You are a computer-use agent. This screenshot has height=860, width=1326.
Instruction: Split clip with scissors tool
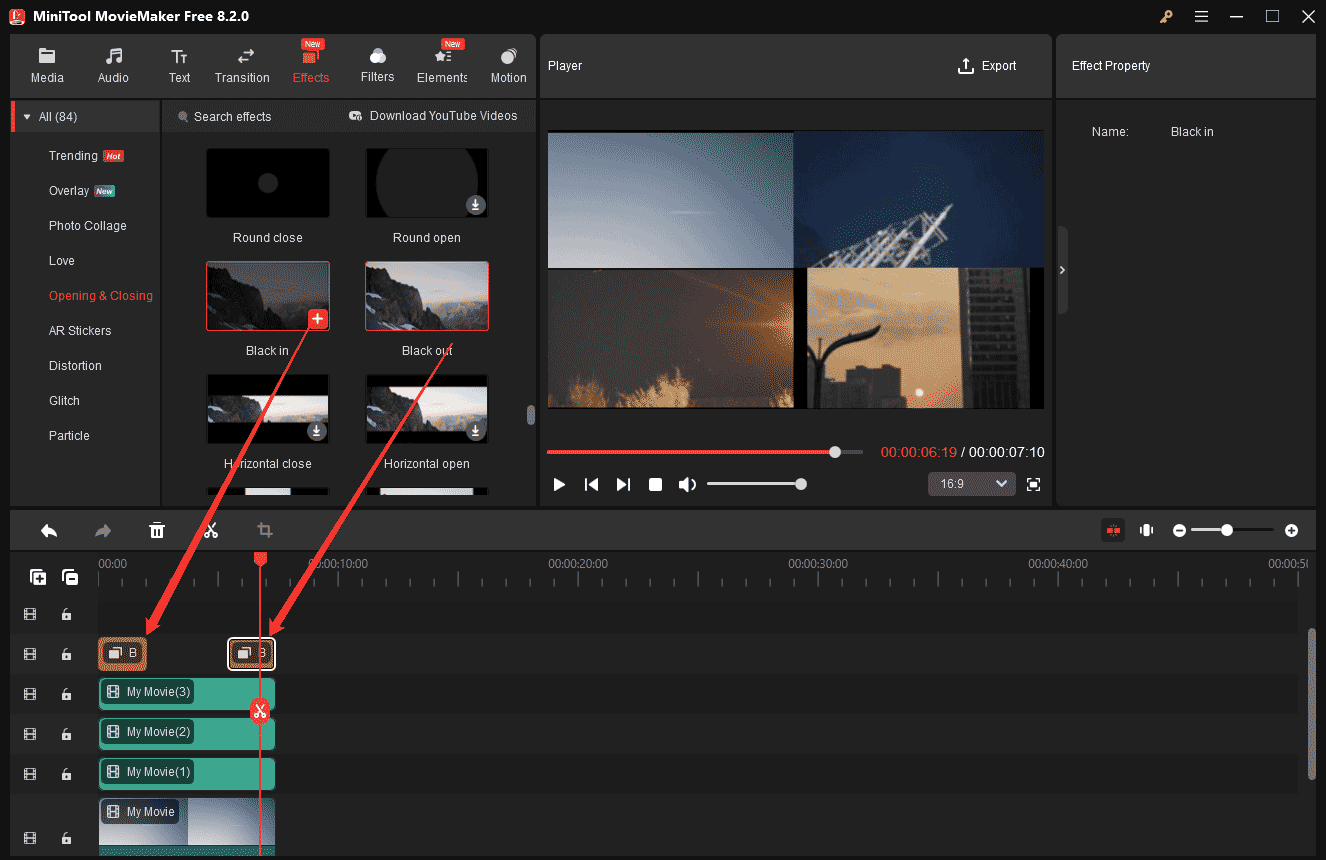pyautogui.click(x=211, y=531)
